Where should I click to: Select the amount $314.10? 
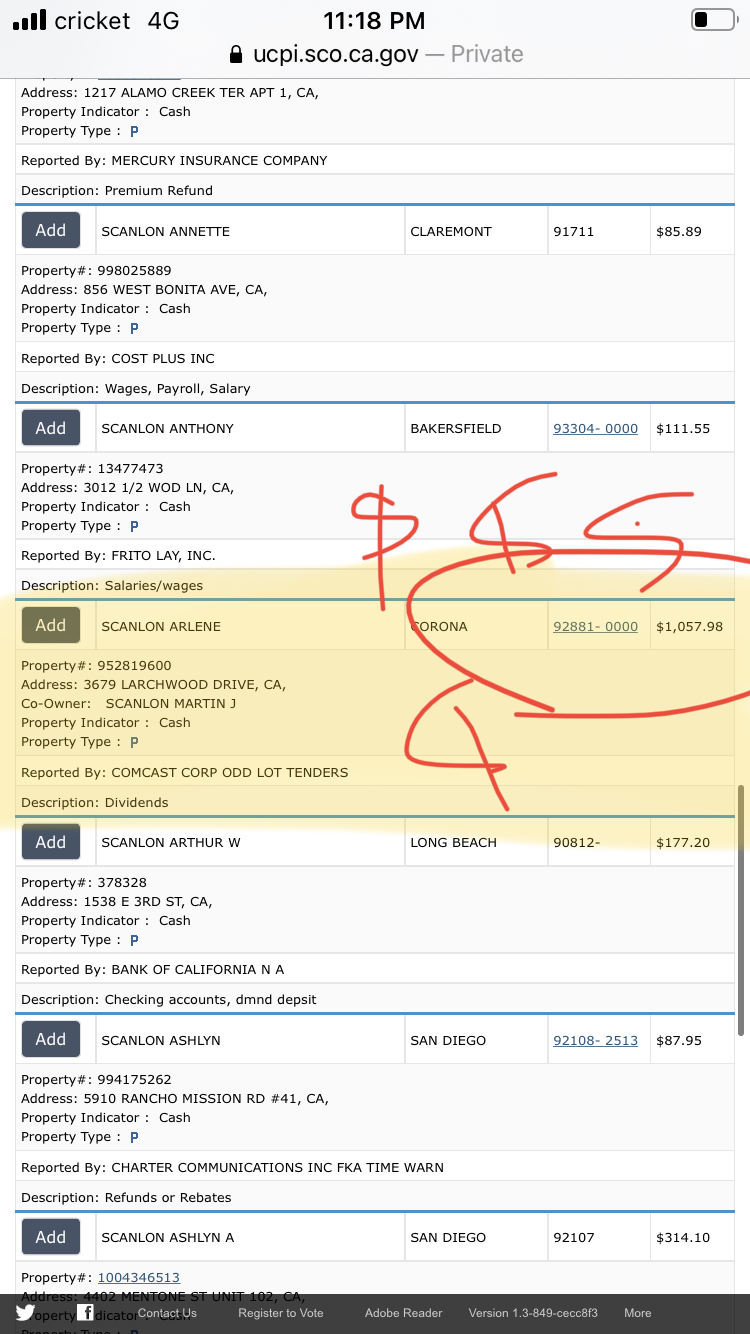coord(683,1237)
